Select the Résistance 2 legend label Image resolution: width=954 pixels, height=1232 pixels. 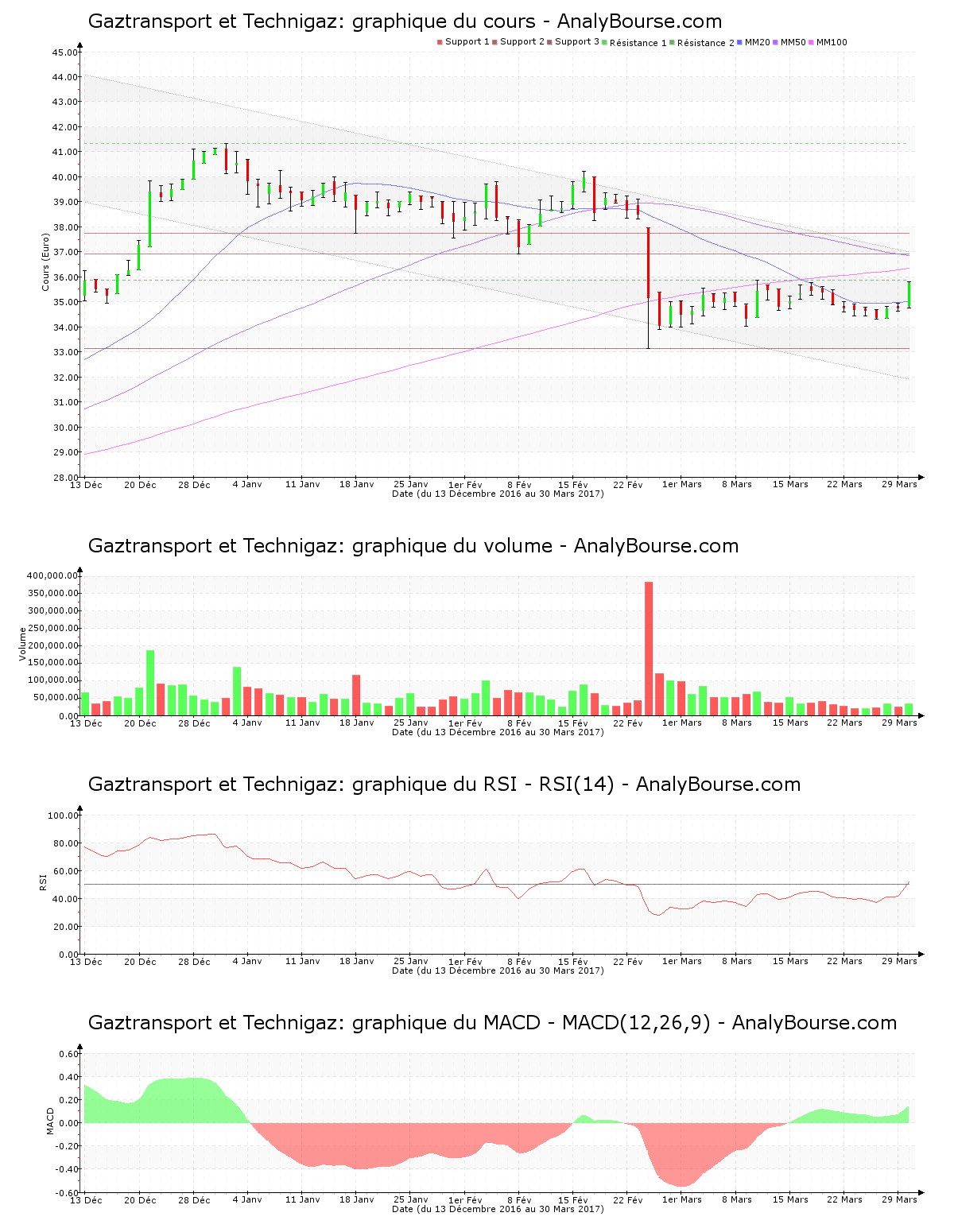706,43
